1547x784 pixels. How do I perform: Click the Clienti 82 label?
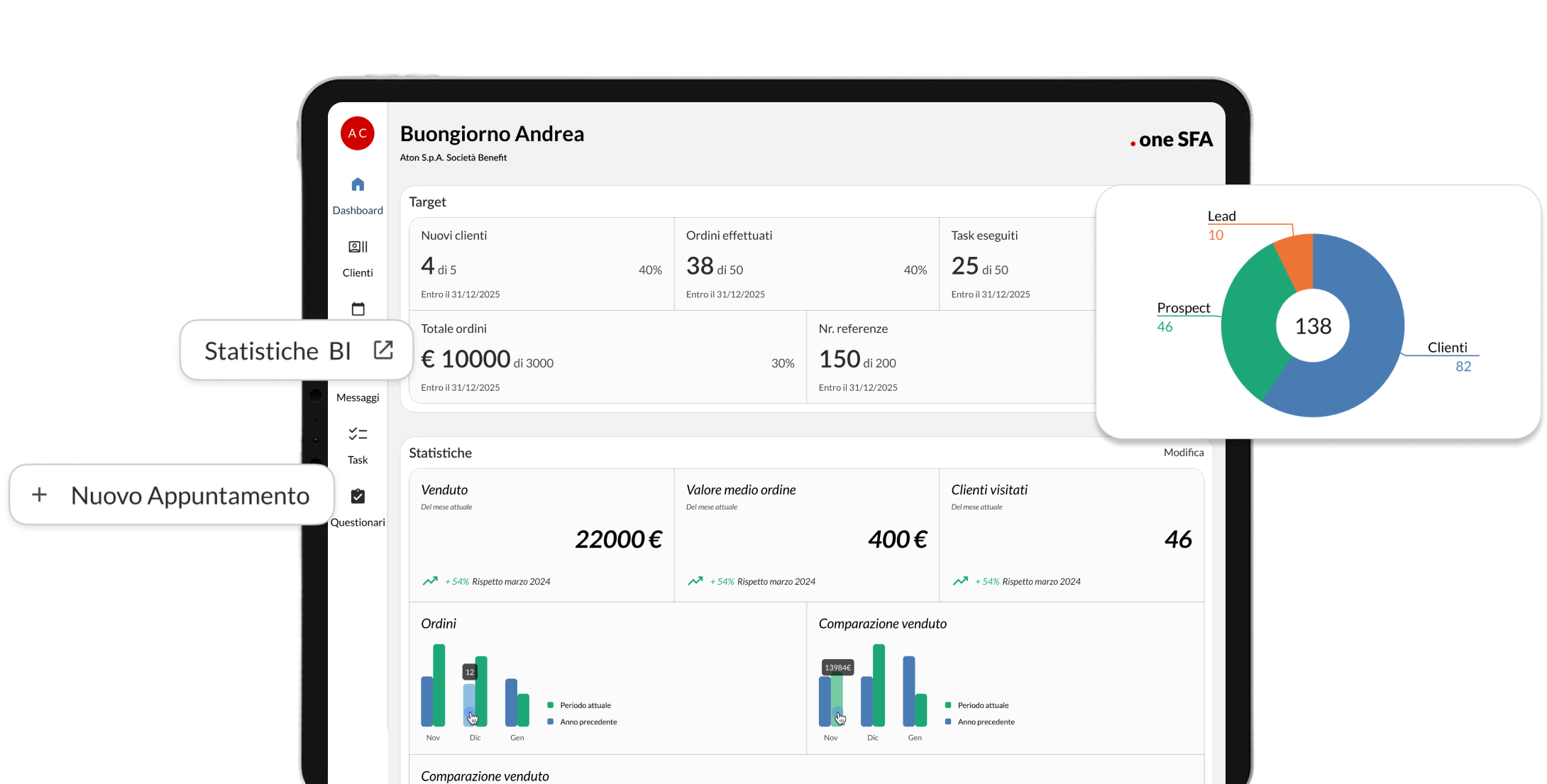tap(1449, 356)
